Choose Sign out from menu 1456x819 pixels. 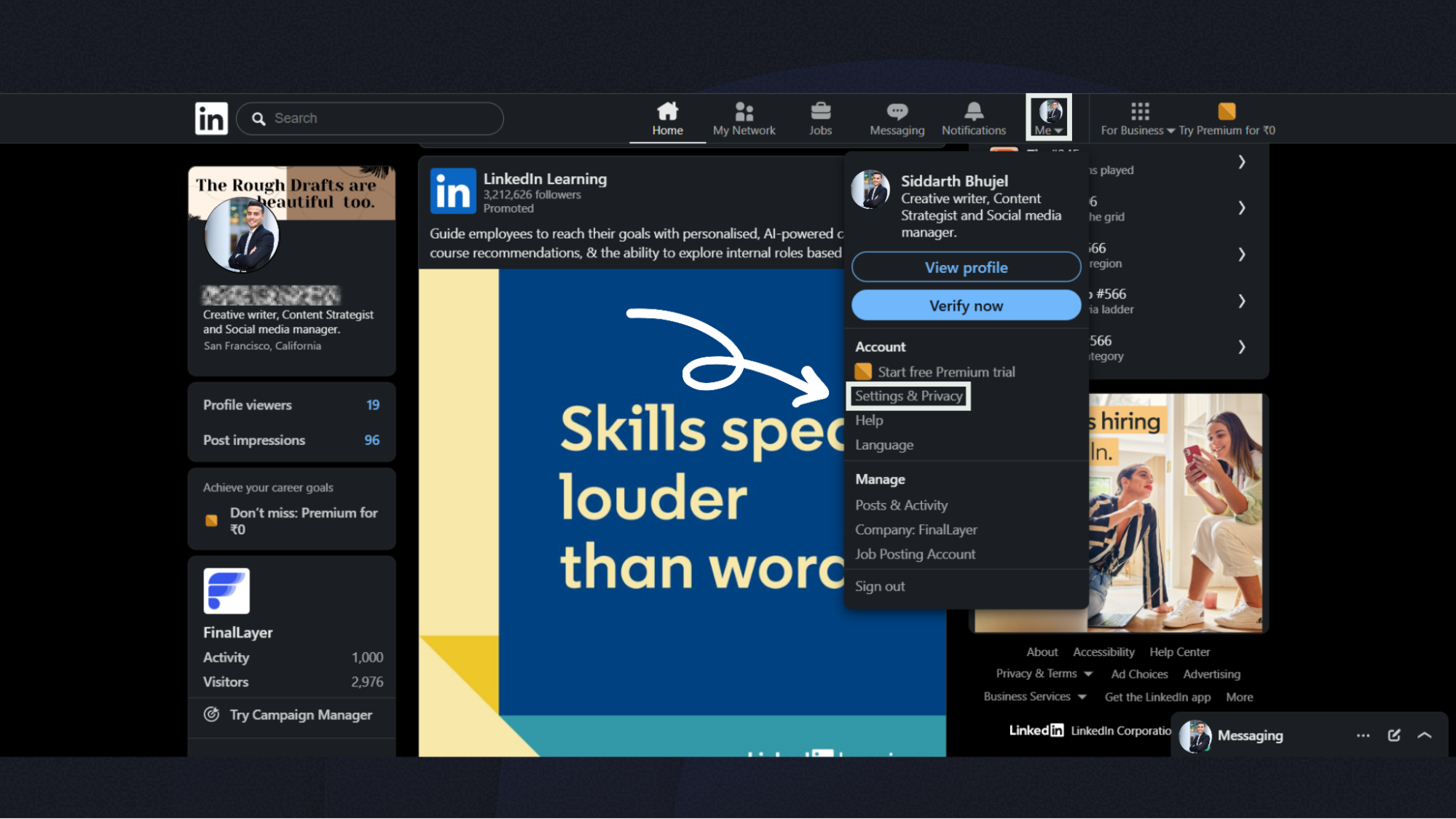pyautogui.click(x=880, y=586)
